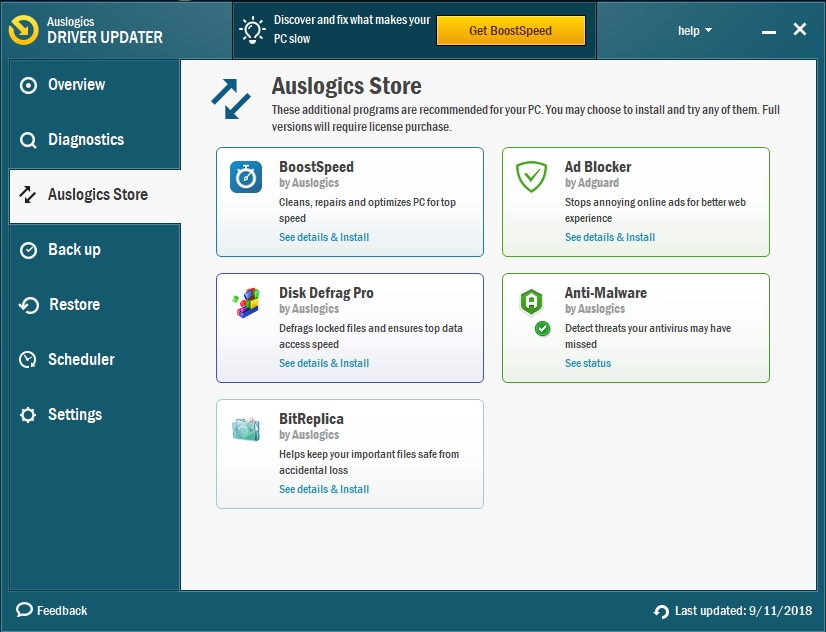Open the Settings section
The height and width of the screenshot is (632, 826).
75,415
